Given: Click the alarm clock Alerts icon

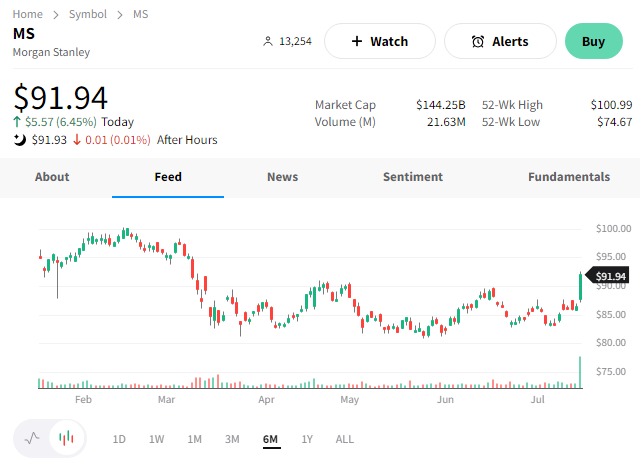Looking at the screenshot, I should pyautogui.click(x=478, y=42).
